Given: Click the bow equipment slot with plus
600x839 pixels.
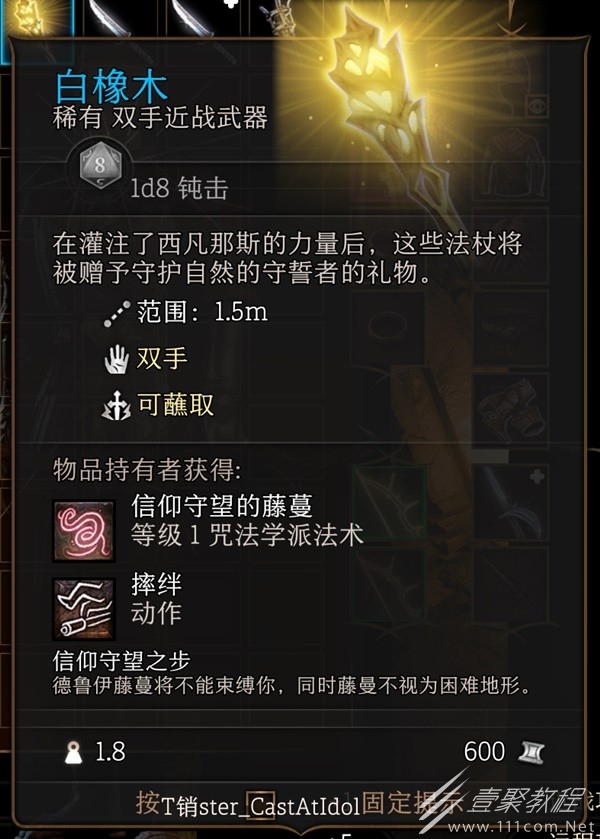Looking at the screenshot, I should coord(510,502).
